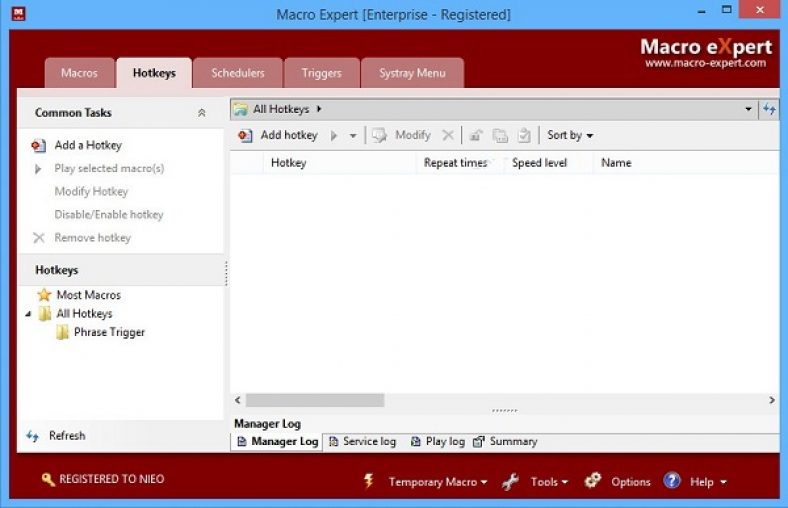Click the toolbar delete X icon
788x508 pixels.
[448, 135]
